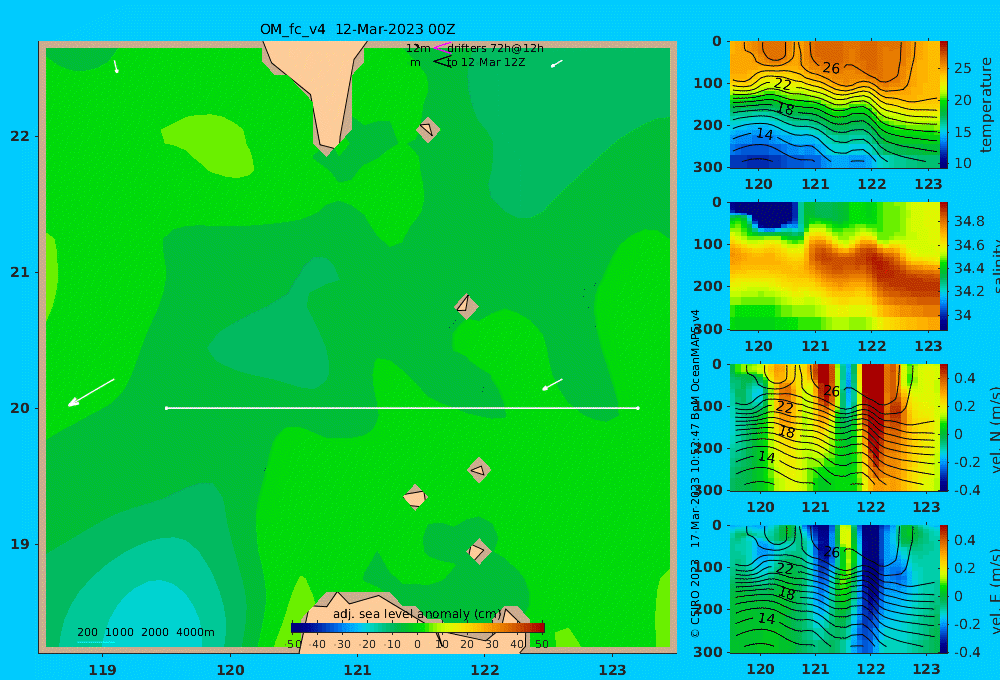Click the 14 contour label in temperature panel
1000x680 pixels.
pyautogui.click(x=764, y=134)
